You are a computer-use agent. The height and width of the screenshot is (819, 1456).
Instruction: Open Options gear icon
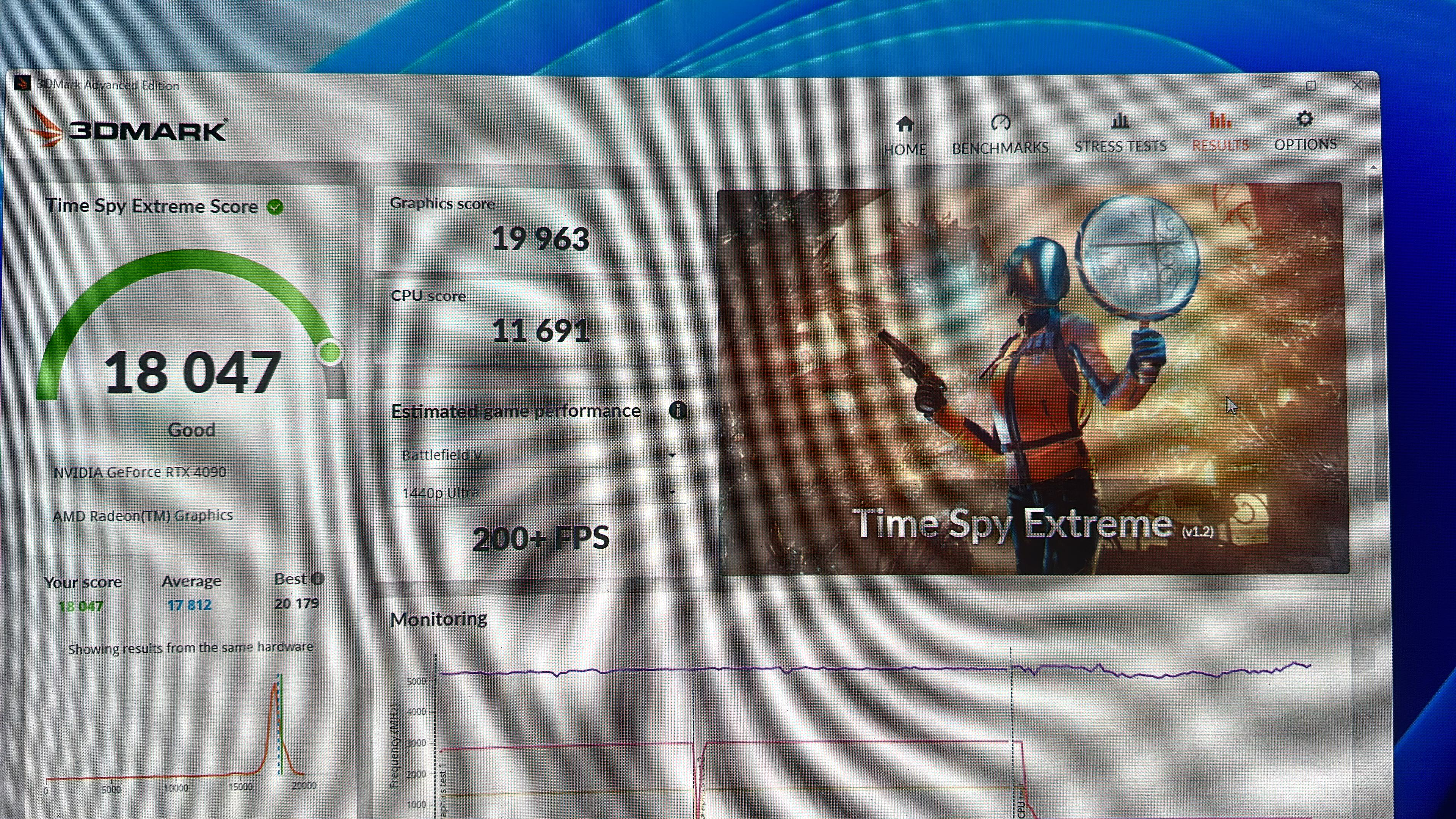[1304, 119]
